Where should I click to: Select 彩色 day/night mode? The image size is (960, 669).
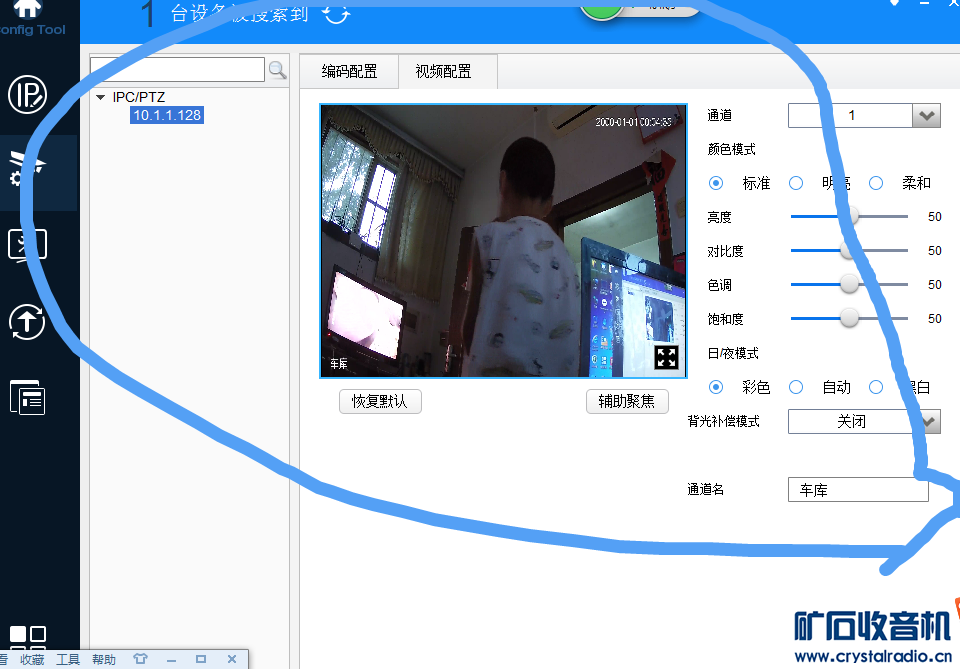coord(716,387)
